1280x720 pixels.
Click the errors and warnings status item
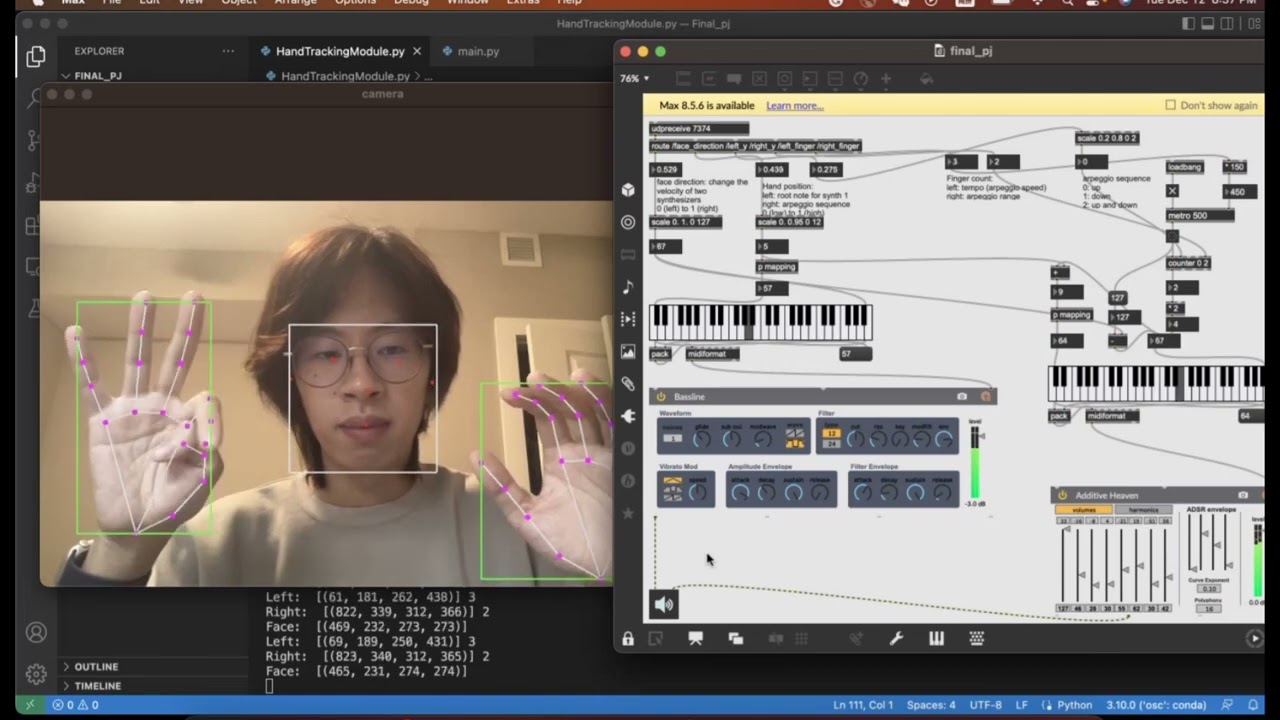[x=75, y=705]
